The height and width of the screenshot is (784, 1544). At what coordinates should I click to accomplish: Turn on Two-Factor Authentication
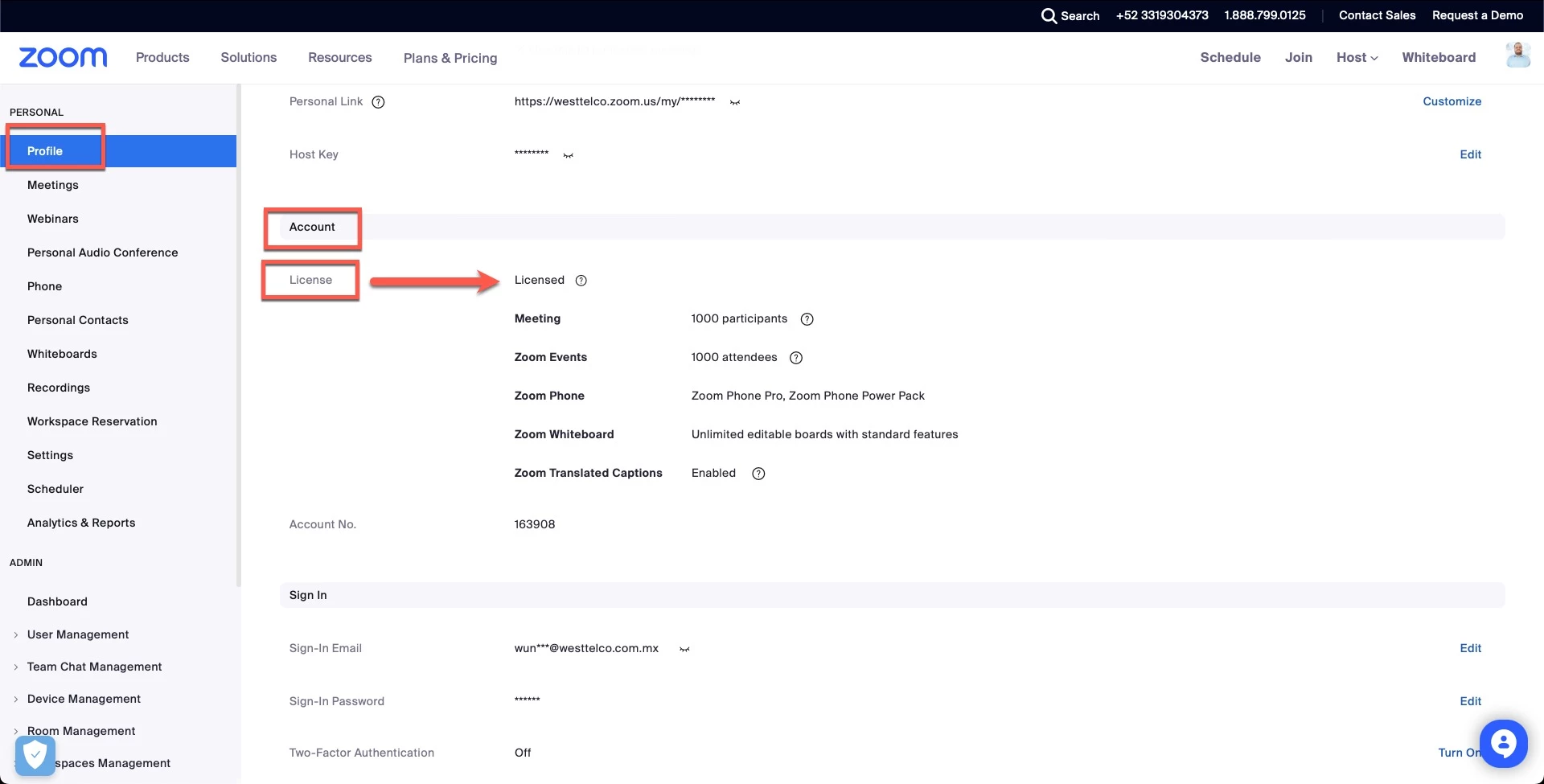tap(1459, 753)
